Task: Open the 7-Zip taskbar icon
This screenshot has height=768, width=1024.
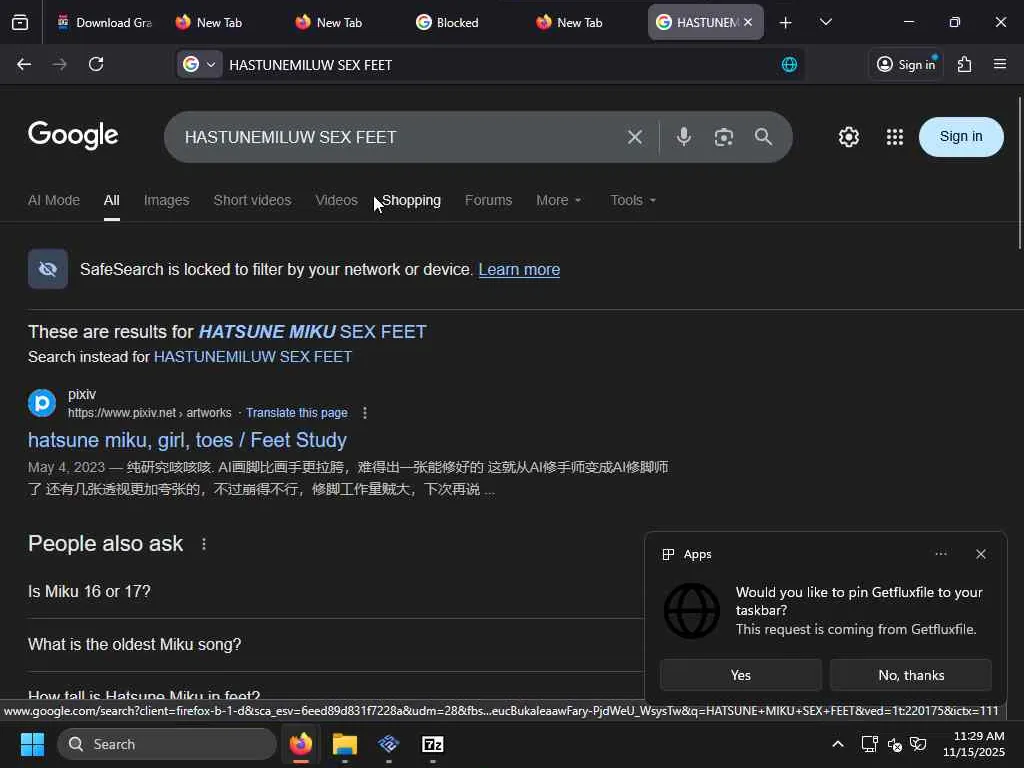Action: [x=432, y=744]
